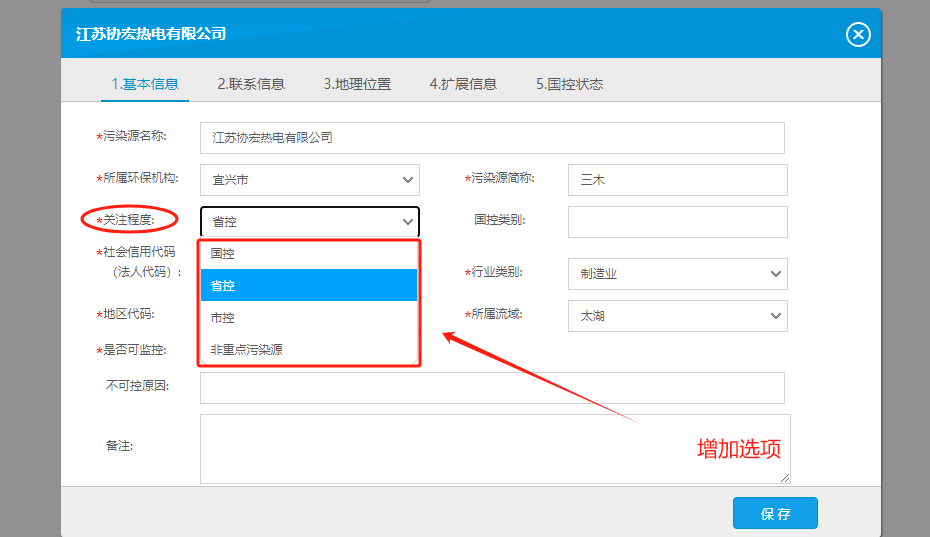
Task: Collapse the 关注程度 dropdown
Action: click(x=310, y=222)
